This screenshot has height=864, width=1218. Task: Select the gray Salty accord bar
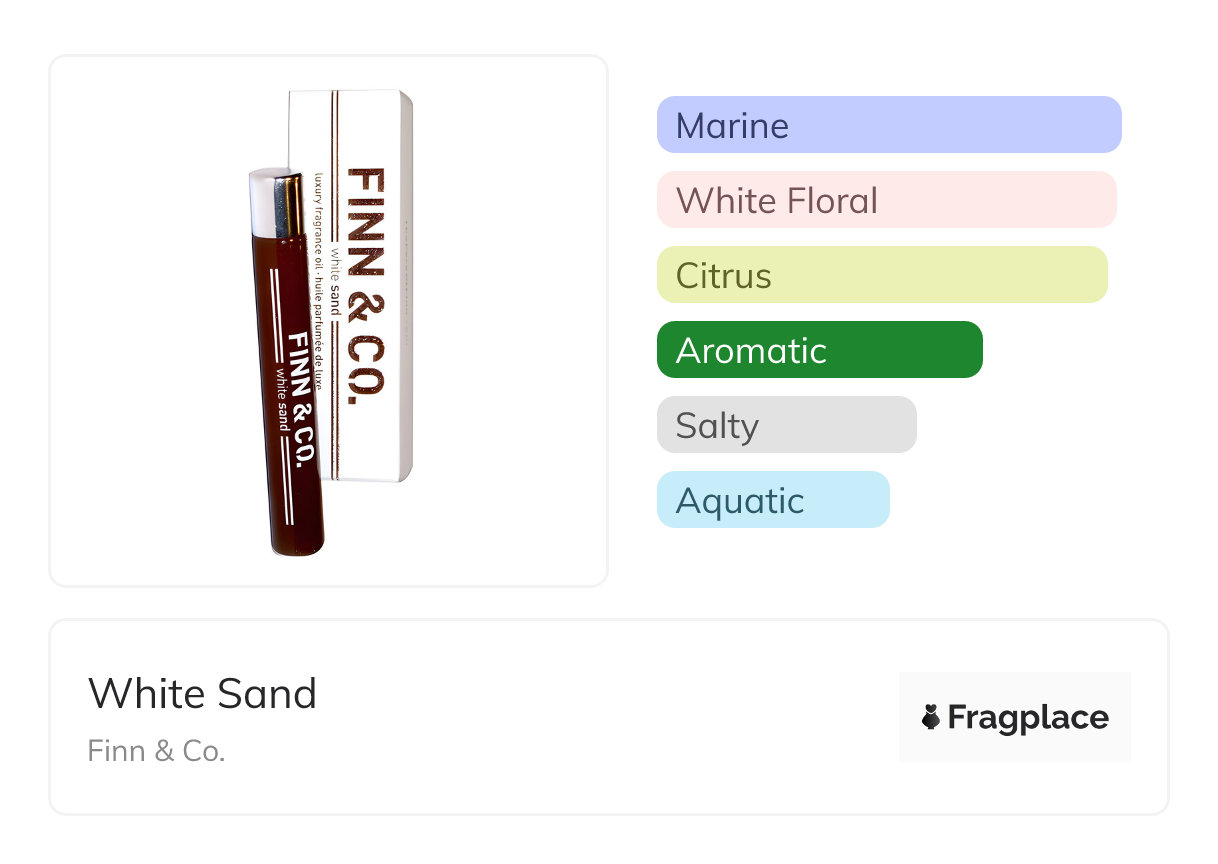coord(786,425)
